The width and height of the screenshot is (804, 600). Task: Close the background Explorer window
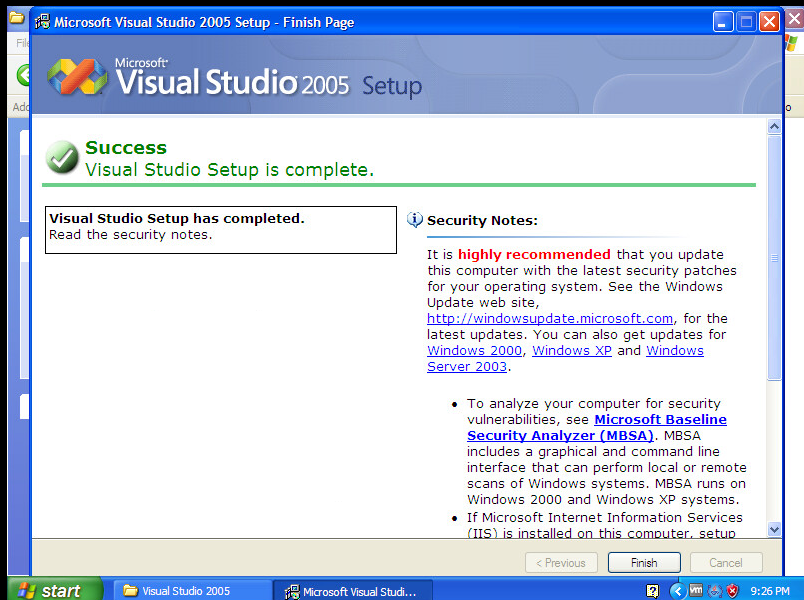point(795,19)
